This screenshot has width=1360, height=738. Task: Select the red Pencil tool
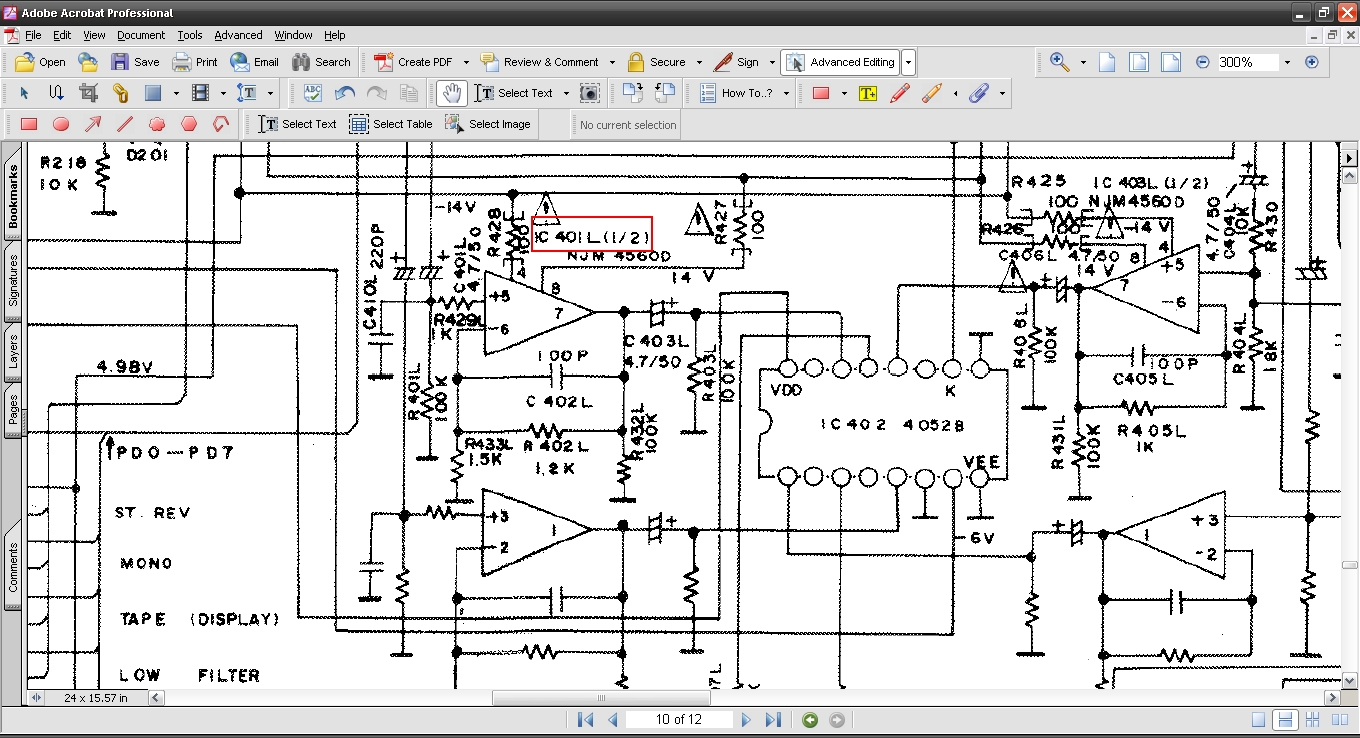point(899,93)
